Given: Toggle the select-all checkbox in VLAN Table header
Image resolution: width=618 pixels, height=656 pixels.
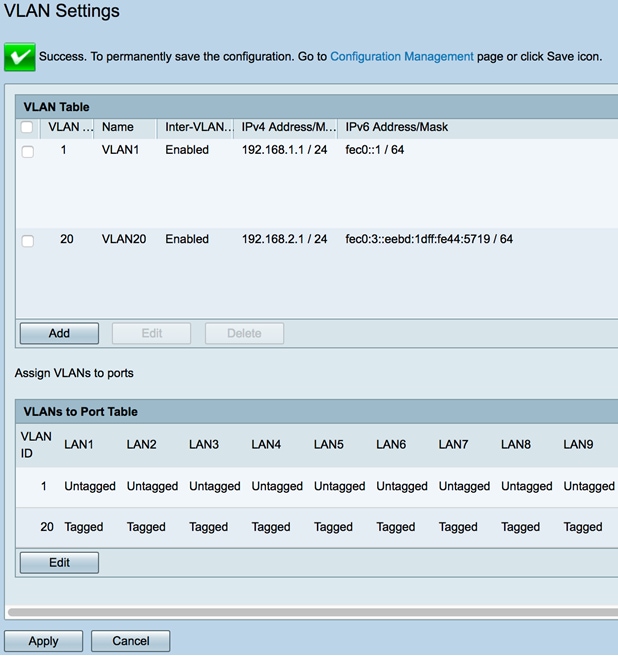Looking at the screenshot, I should [27, 127].
